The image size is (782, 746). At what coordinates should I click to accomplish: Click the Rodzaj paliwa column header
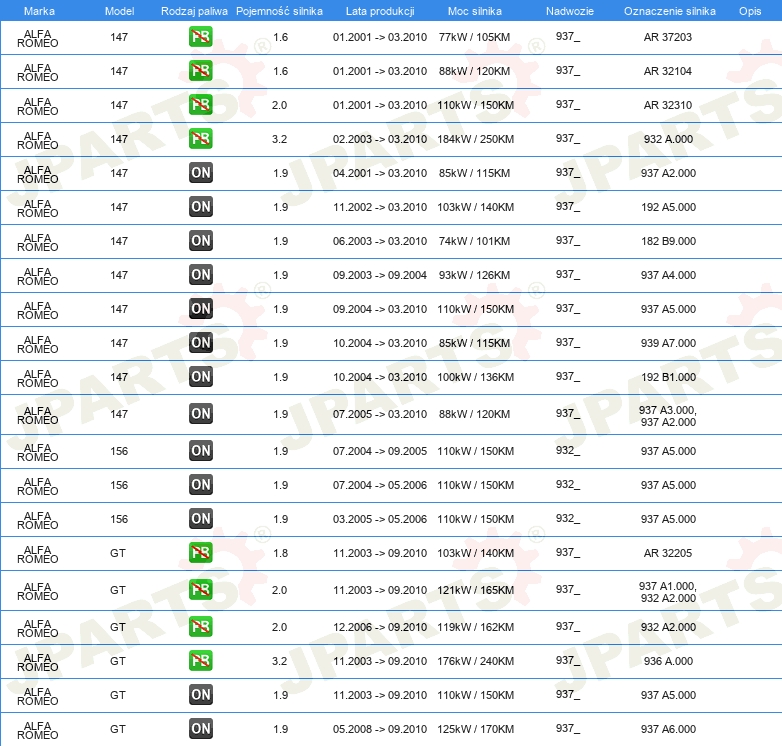point(194,10)
